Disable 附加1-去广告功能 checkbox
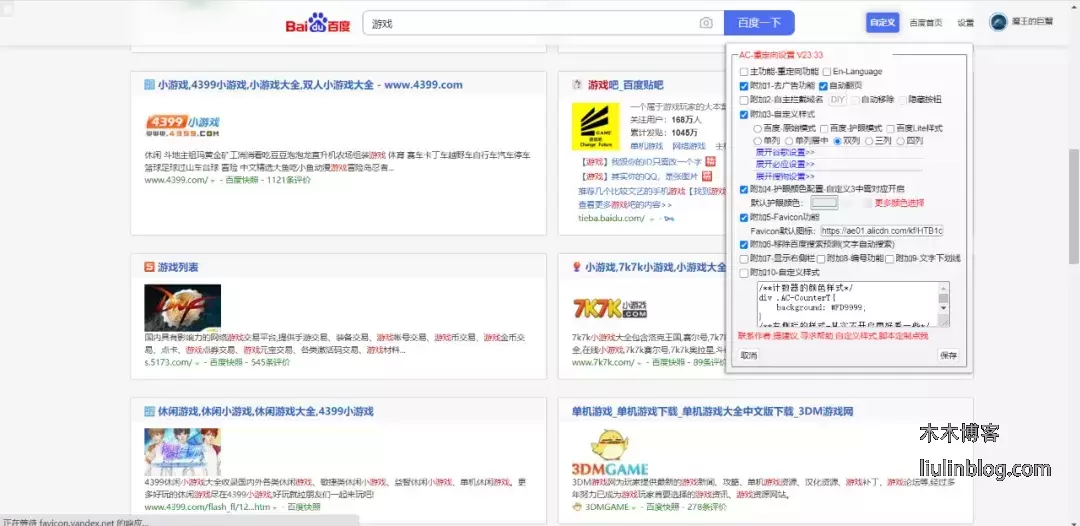 [744, 86]
